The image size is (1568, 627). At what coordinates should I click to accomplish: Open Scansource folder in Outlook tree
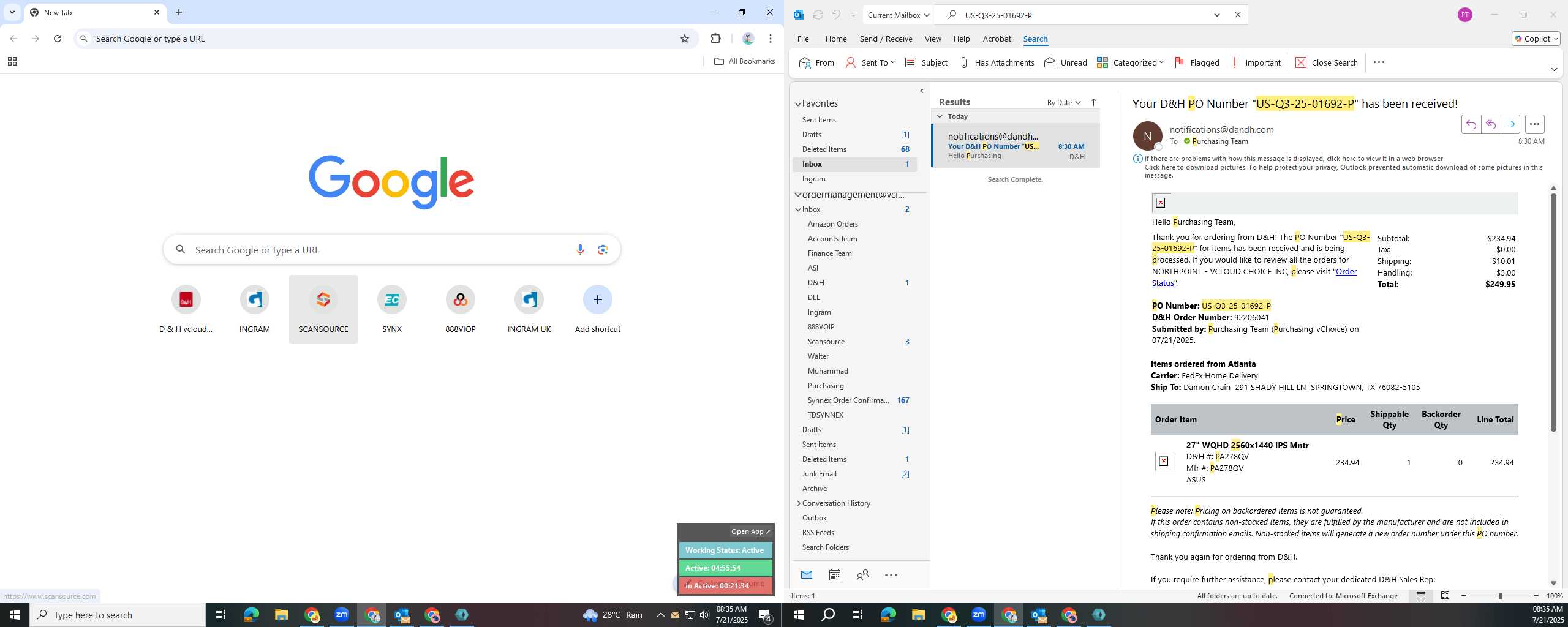tap(826, 342)
